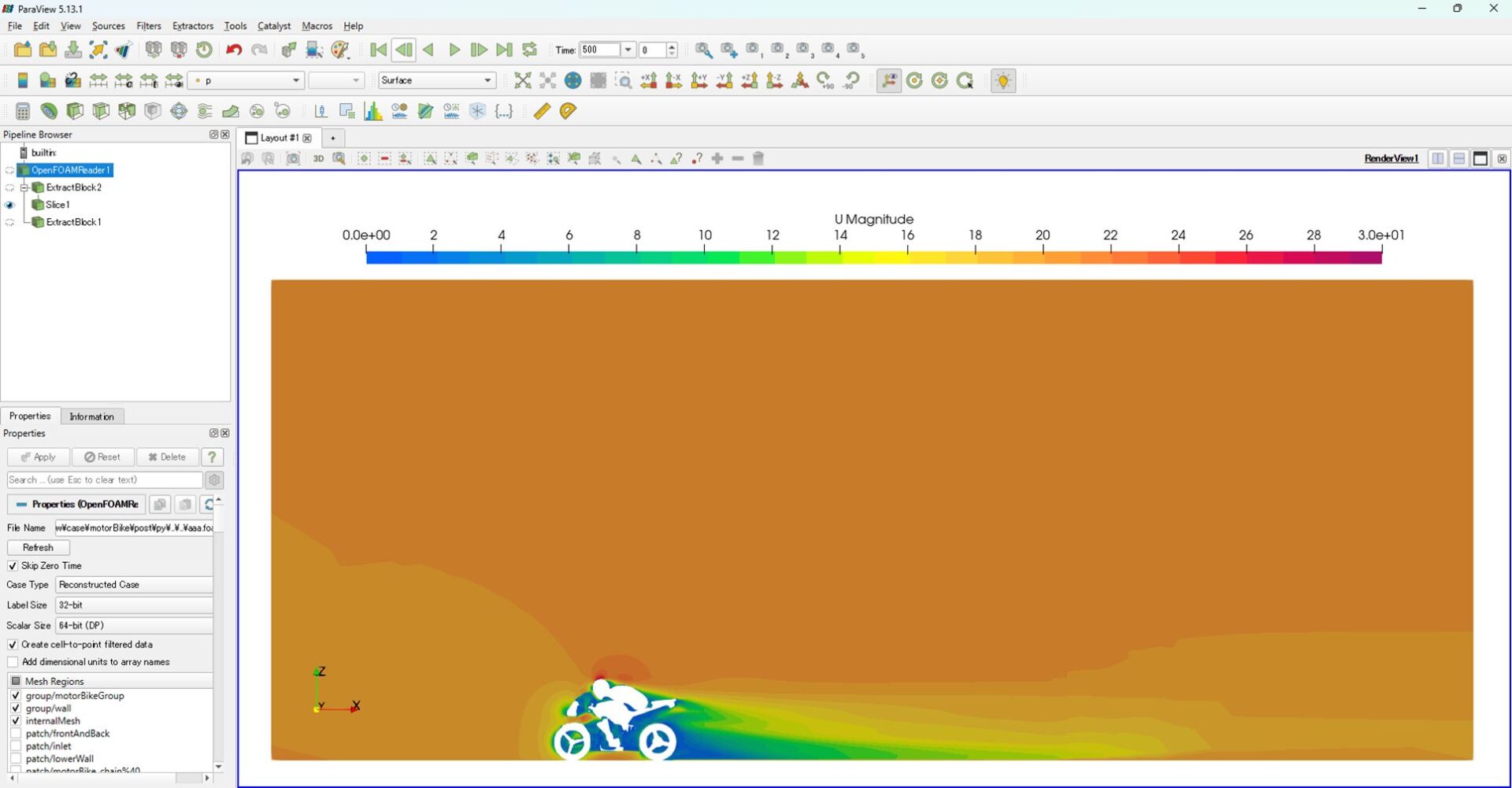This screenshot has height=788, width=1512.
Task: Open the Case Type Reconstructed Case dropdown
Action: 134,585
